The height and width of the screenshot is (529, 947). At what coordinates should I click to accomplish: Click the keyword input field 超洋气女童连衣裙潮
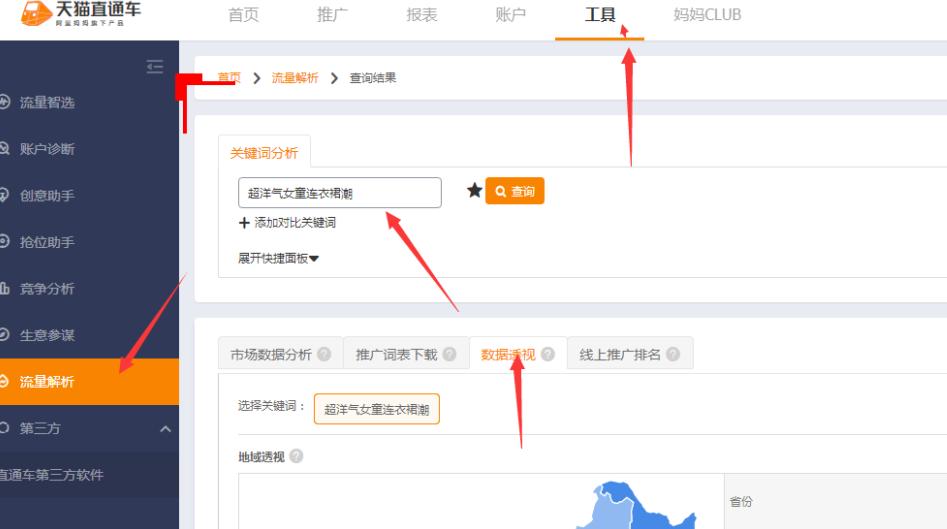(339, 193)
